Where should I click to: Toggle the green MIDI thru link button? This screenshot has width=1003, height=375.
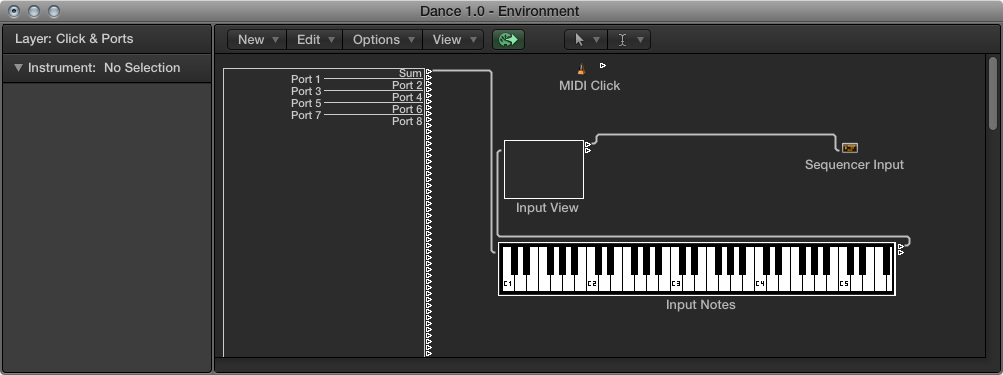click(509, 40)
